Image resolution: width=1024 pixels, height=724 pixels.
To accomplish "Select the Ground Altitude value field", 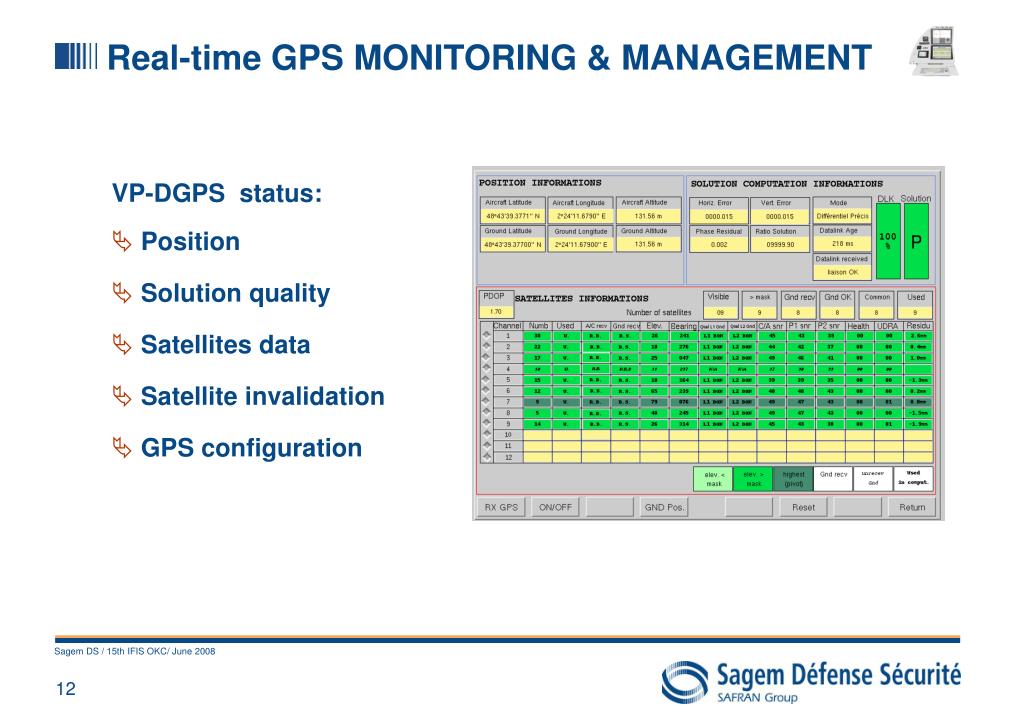I will pos(648,245).
